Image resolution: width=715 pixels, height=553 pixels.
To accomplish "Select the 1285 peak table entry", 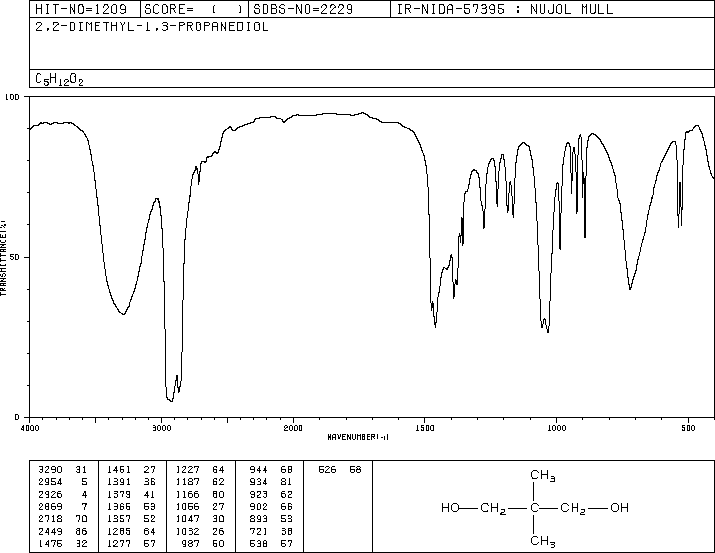I will click(131, 531).
